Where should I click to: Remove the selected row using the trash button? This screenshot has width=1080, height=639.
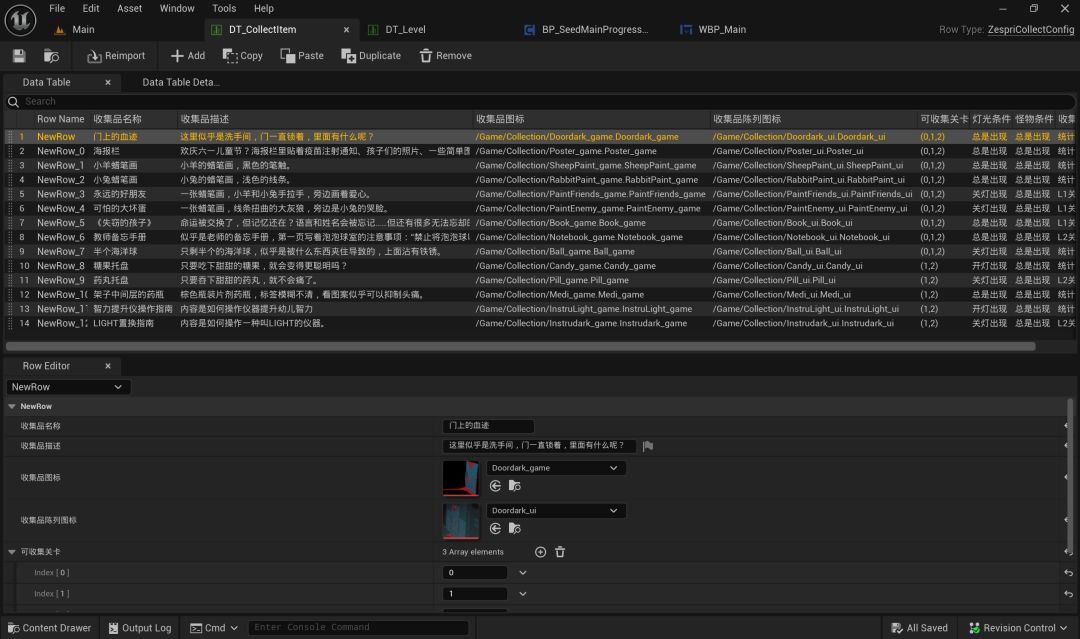445,56
